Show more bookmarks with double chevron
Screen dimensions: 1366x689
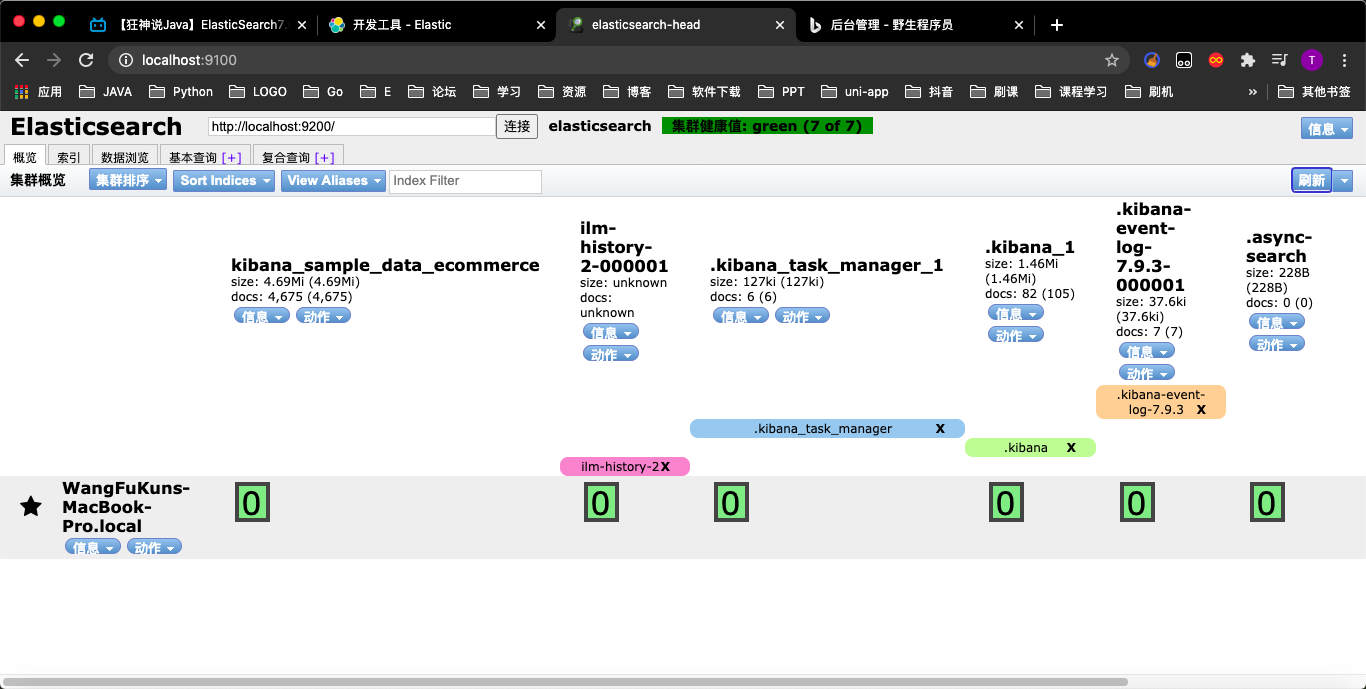[x=1253, y=91]
